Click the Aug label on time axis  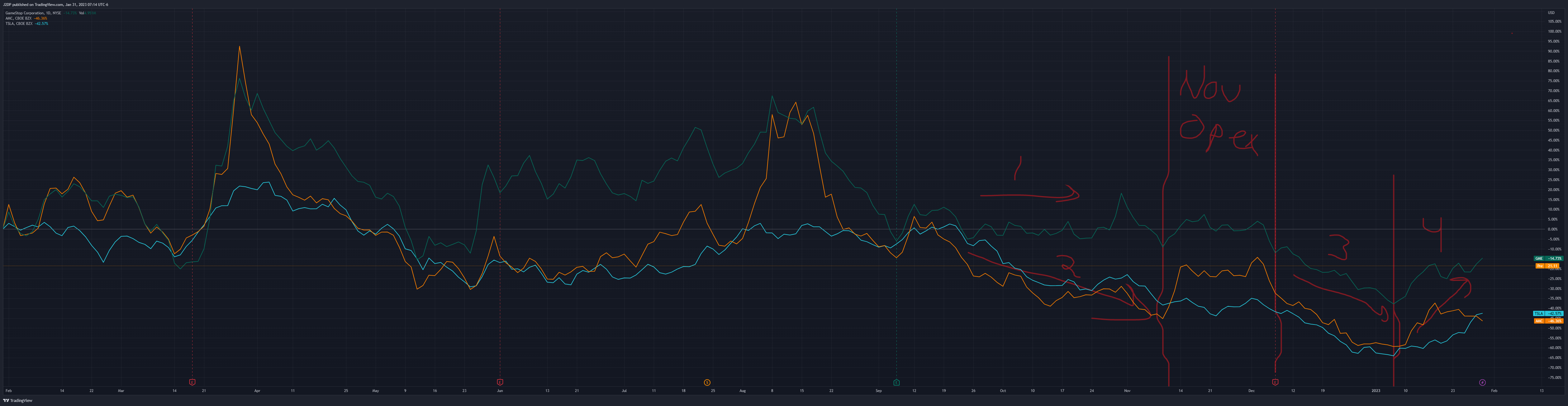coord(743,391)
